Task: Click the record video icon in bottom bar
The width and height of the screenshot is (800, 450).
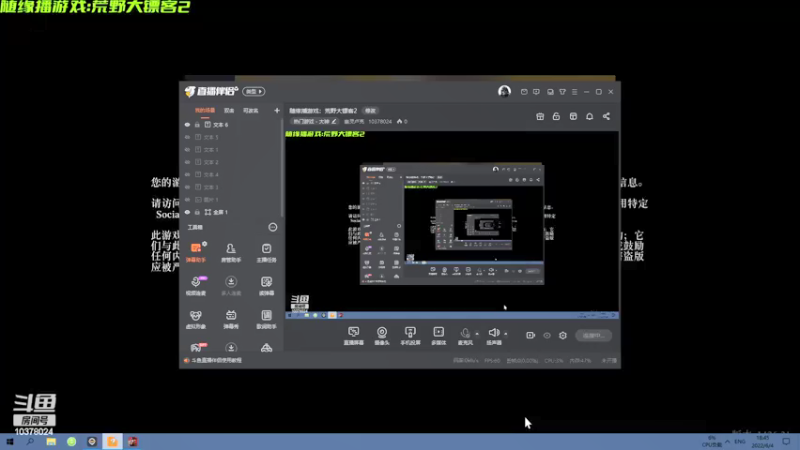Action: point(531,335)
